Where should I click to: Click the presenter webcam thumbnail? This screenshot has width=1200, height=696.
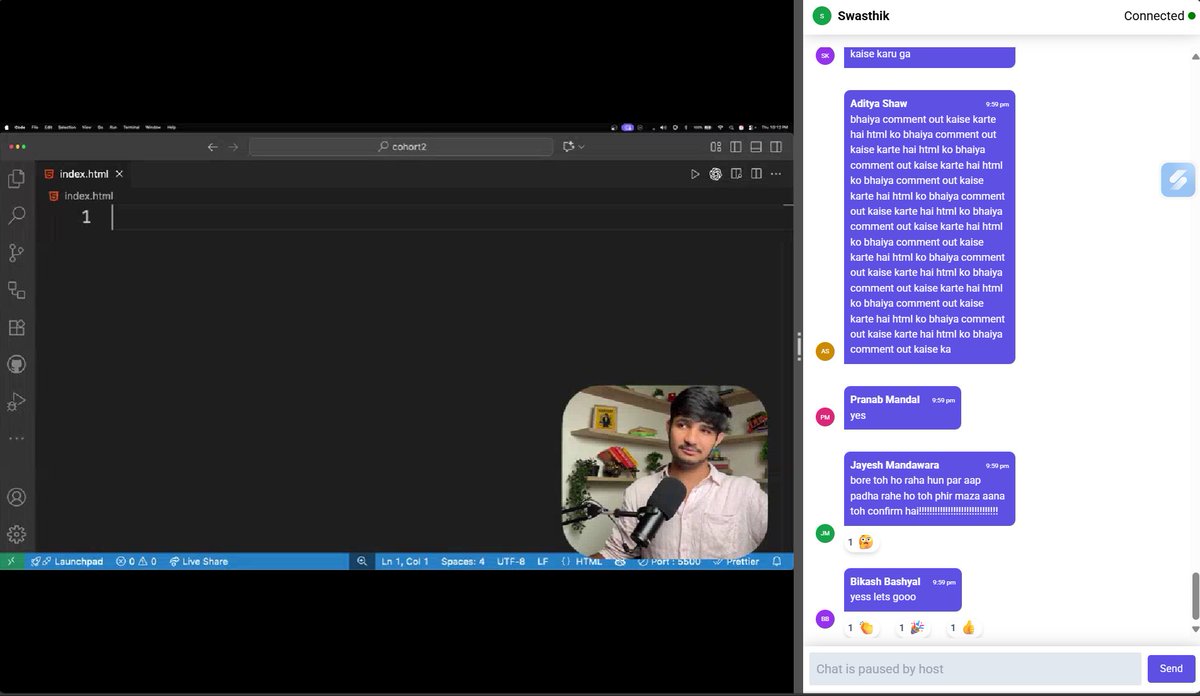coord(665,471)
